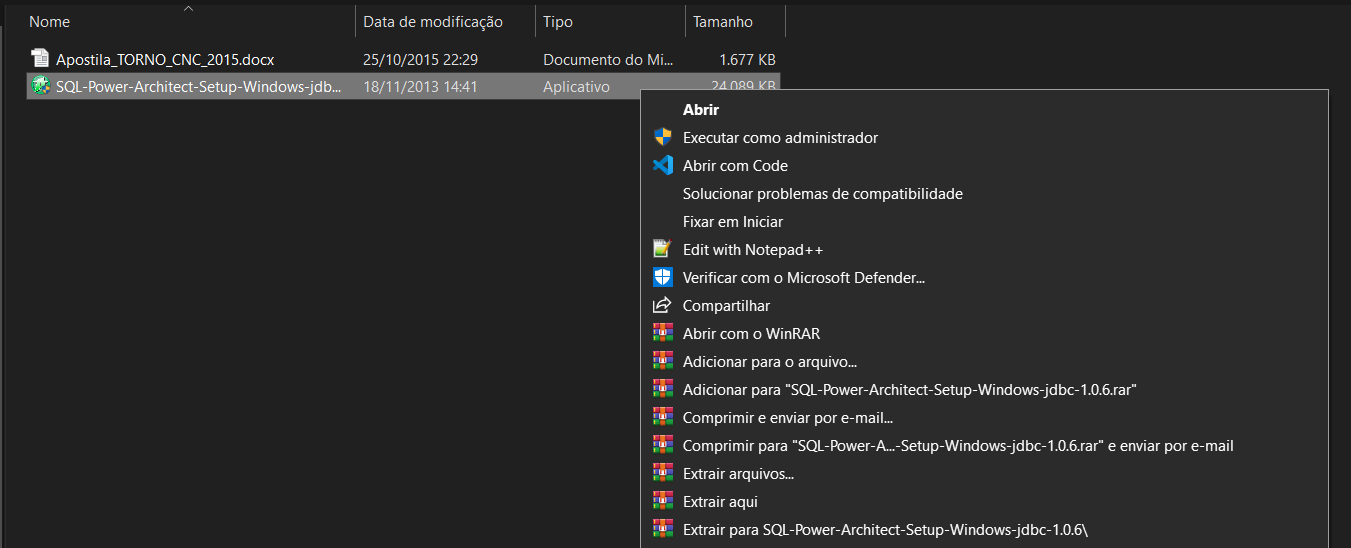This screenshot has height=548, width=1351.
Task: Click the SQL Power Architect installer file icon
Action: coord(39,86)
